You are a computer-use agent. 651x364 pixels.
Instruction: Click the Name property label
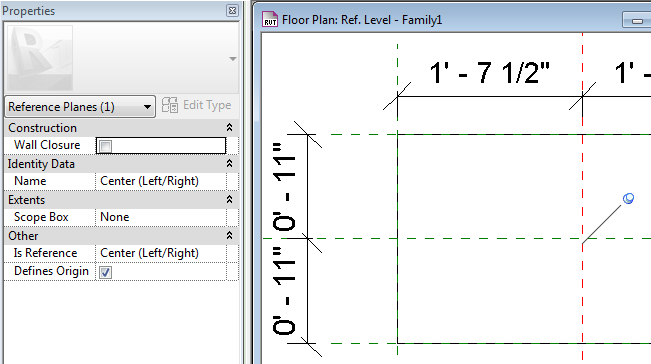click(30, 181)
